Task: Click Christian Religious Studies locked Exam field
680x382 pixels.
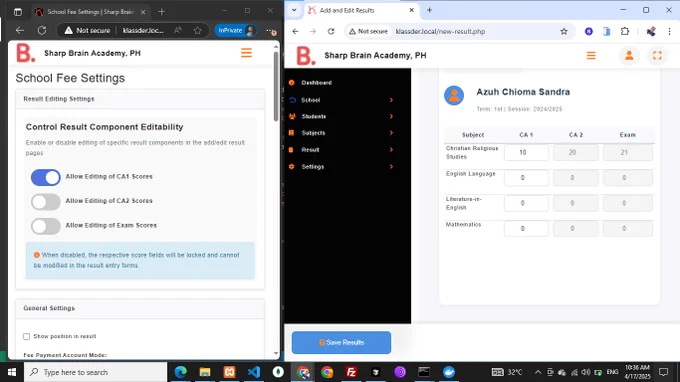Action: [628, 153]
